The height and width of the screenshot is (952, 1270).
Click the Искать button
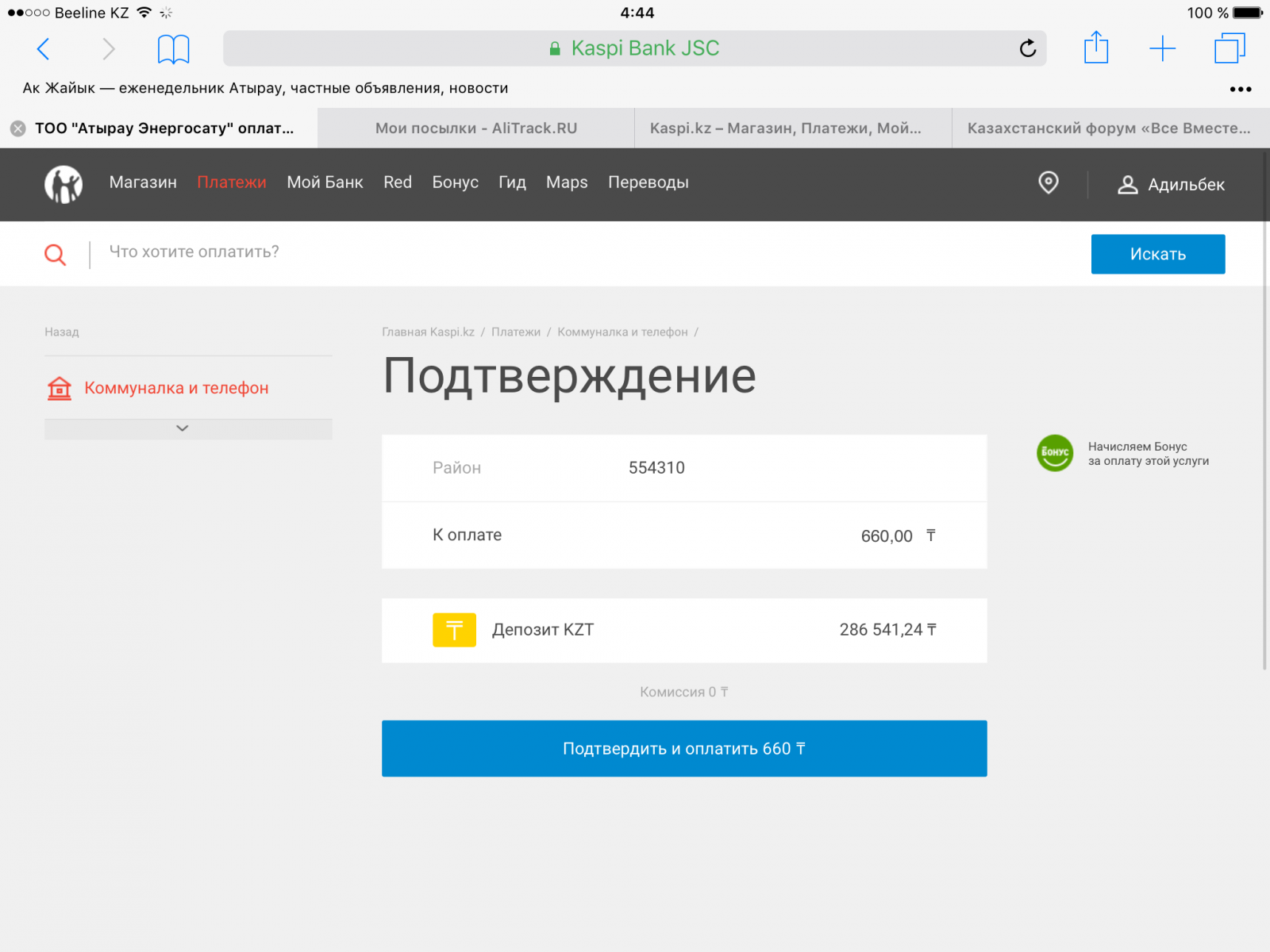click(x=1158, y=254)
